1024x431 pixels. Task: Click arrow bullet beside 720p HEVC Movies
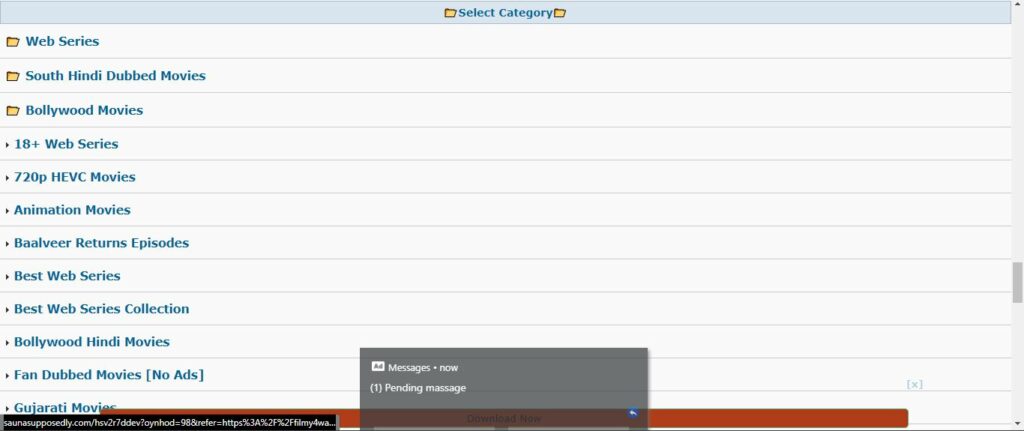tap(7, 178)
